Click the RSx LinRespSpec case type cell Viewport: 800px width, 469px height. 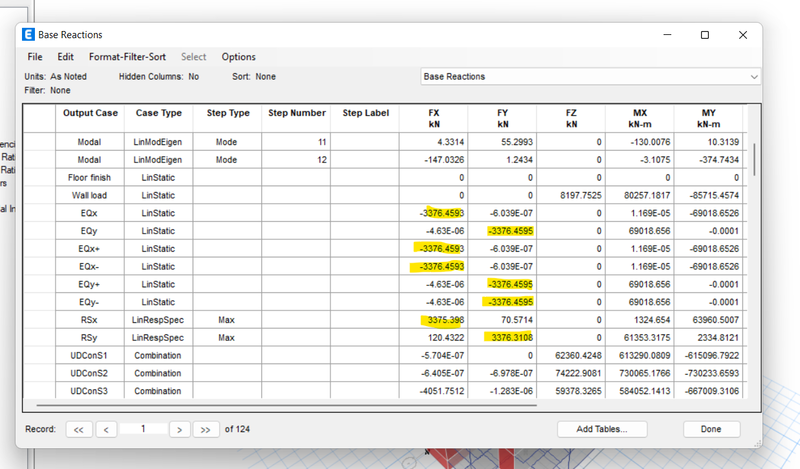(158, 320)
